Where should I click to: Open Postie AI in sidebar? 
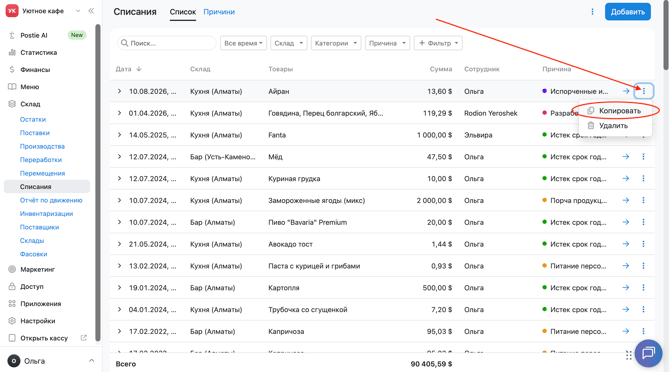(34, 35)
